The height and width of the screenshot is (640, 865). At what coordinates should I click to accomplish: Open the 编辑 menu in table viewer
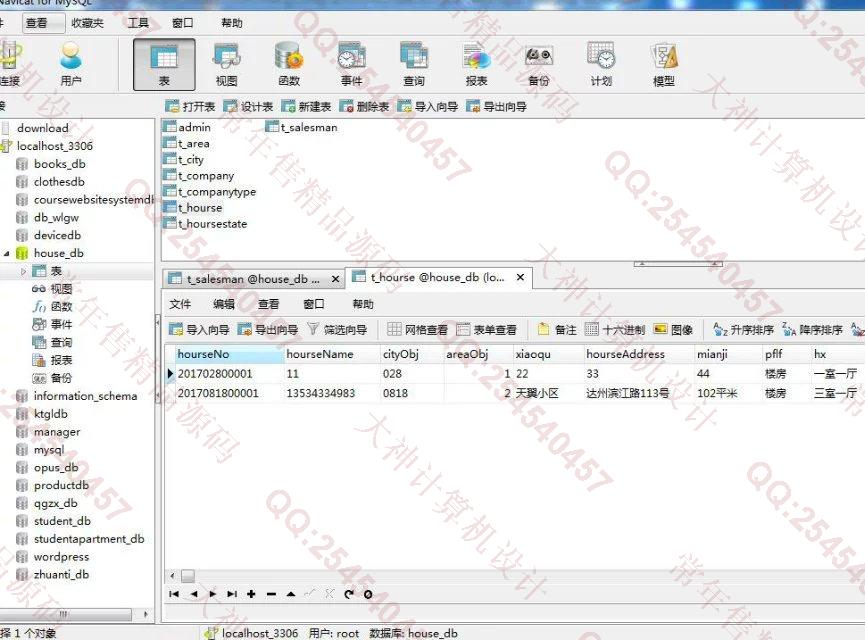(x=224, y=304)
